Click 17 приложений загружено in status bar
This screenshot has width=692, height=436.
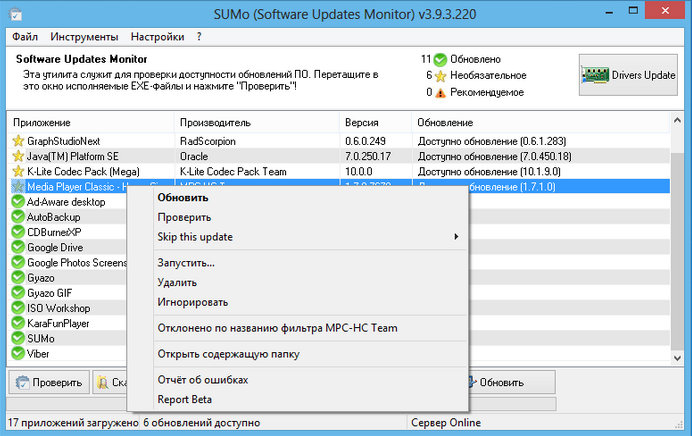(73, 423)
